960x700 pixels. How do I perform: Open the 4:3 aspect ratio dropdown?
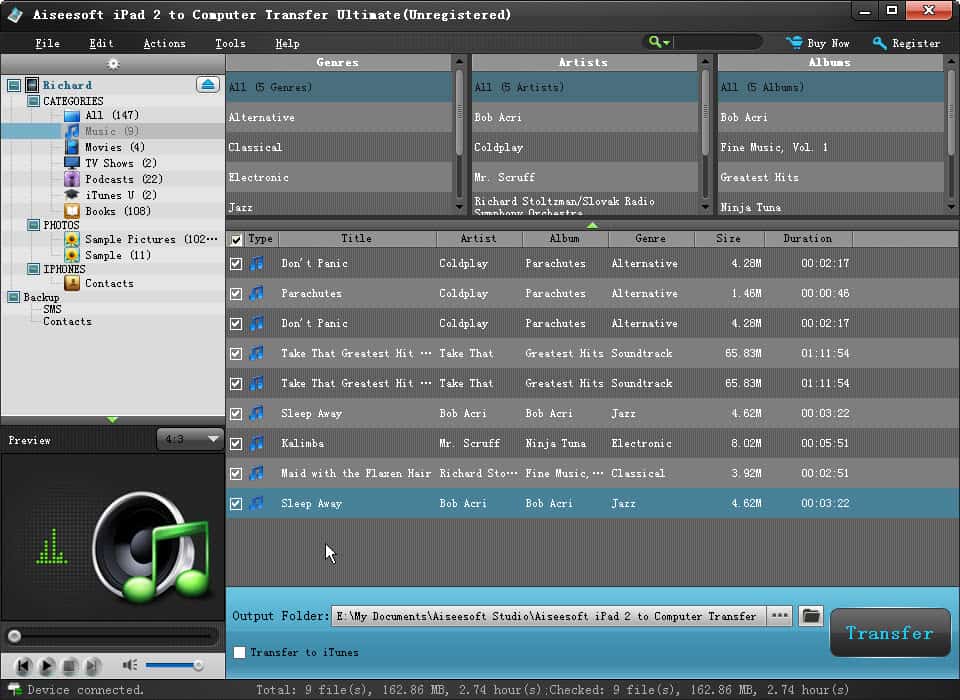point(190,439)
